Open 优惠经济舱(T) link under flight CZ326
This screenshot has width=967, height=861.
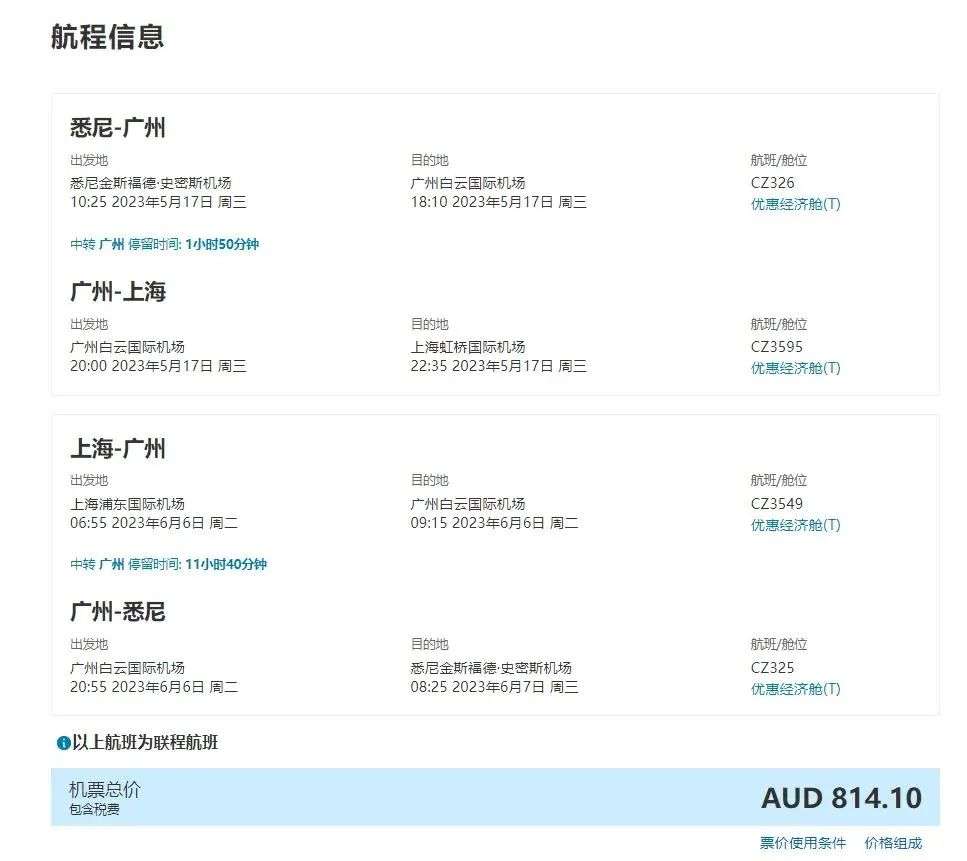click(x=795, y=204)
